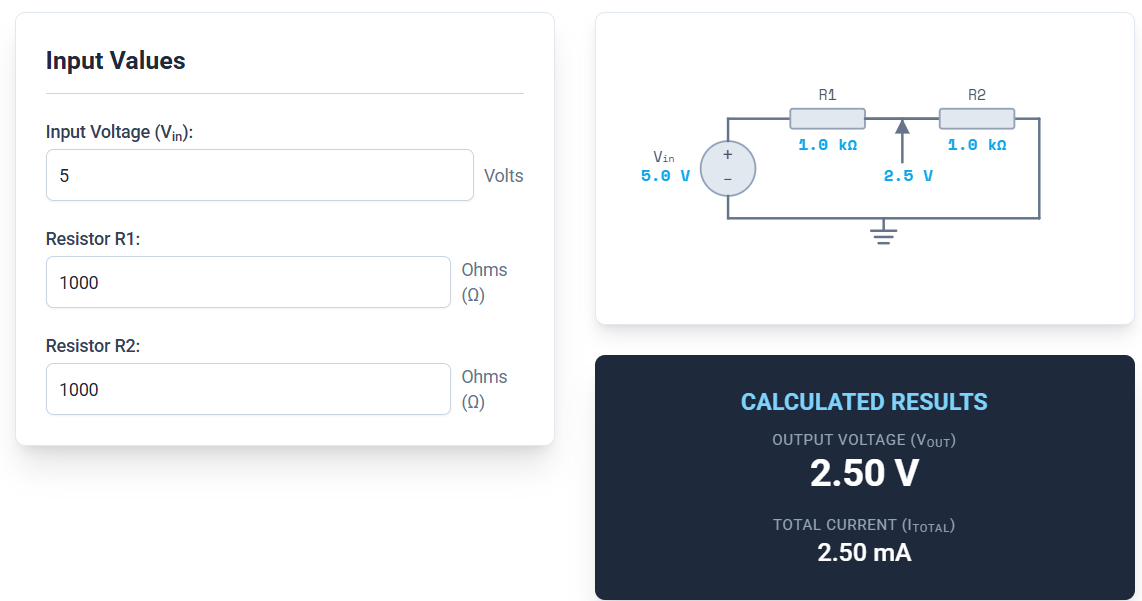Select the voltage source circle in the circuit
This screenshot has width=1142, height=601.
(728, 168)
